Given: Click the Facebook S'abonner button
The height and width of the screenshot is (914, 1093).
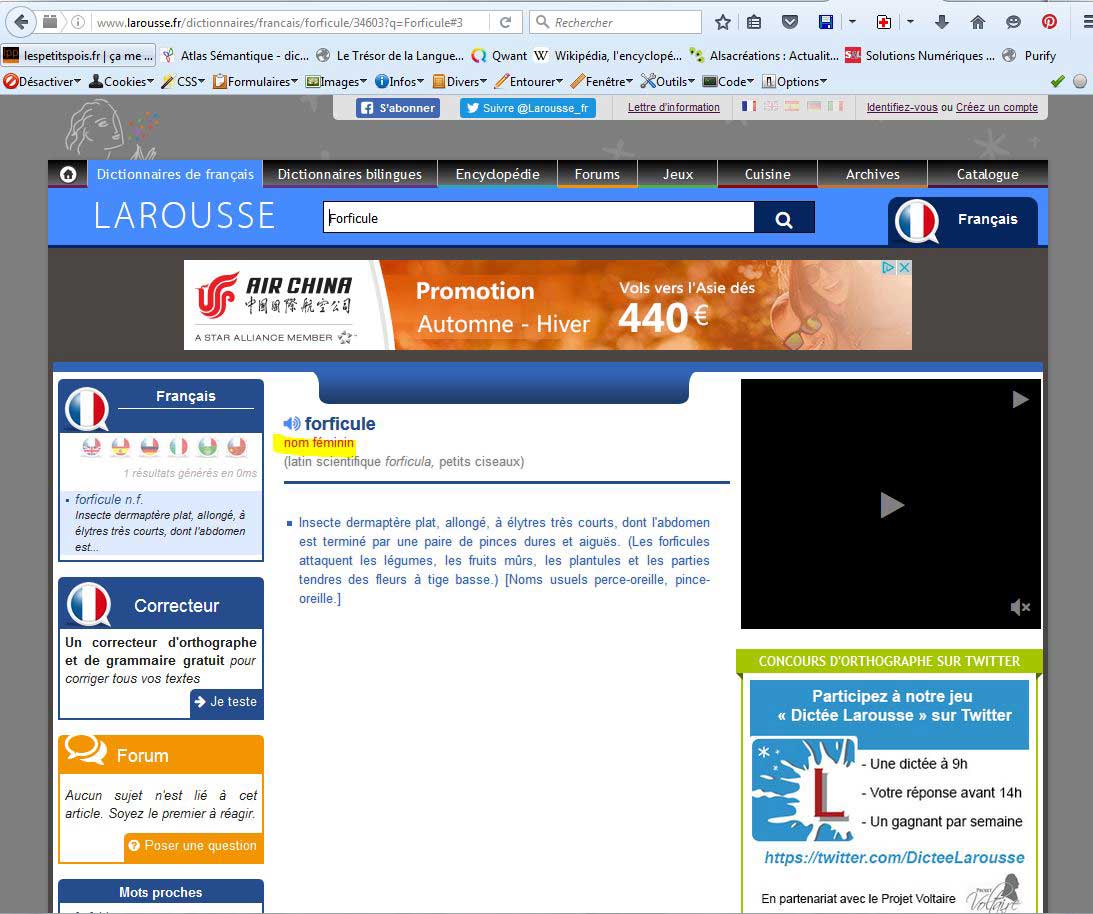Looking at the screenshot, I should 398,107.
